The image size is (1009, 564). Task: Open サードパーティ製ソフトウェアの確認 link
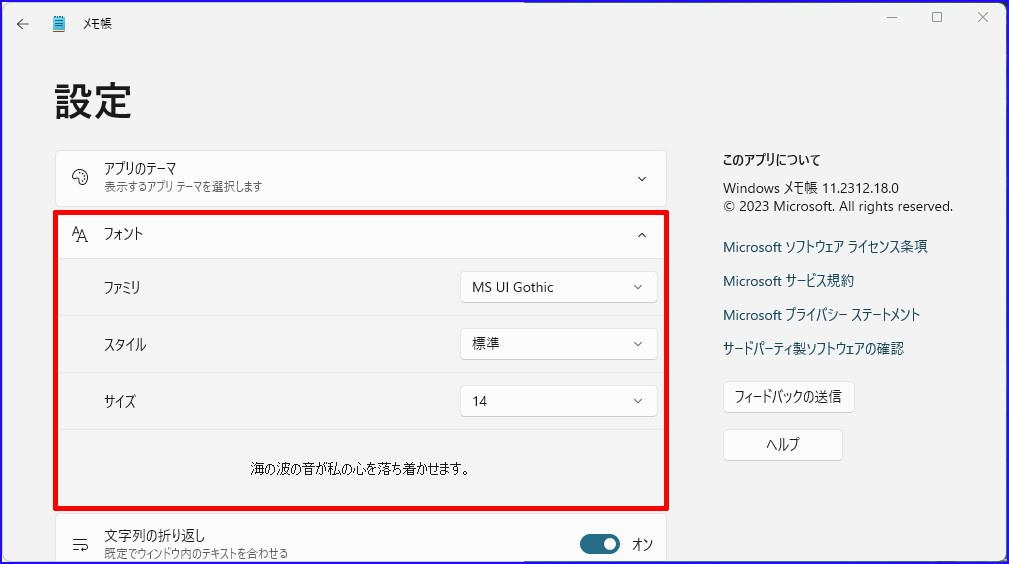[x=813, y=348]
